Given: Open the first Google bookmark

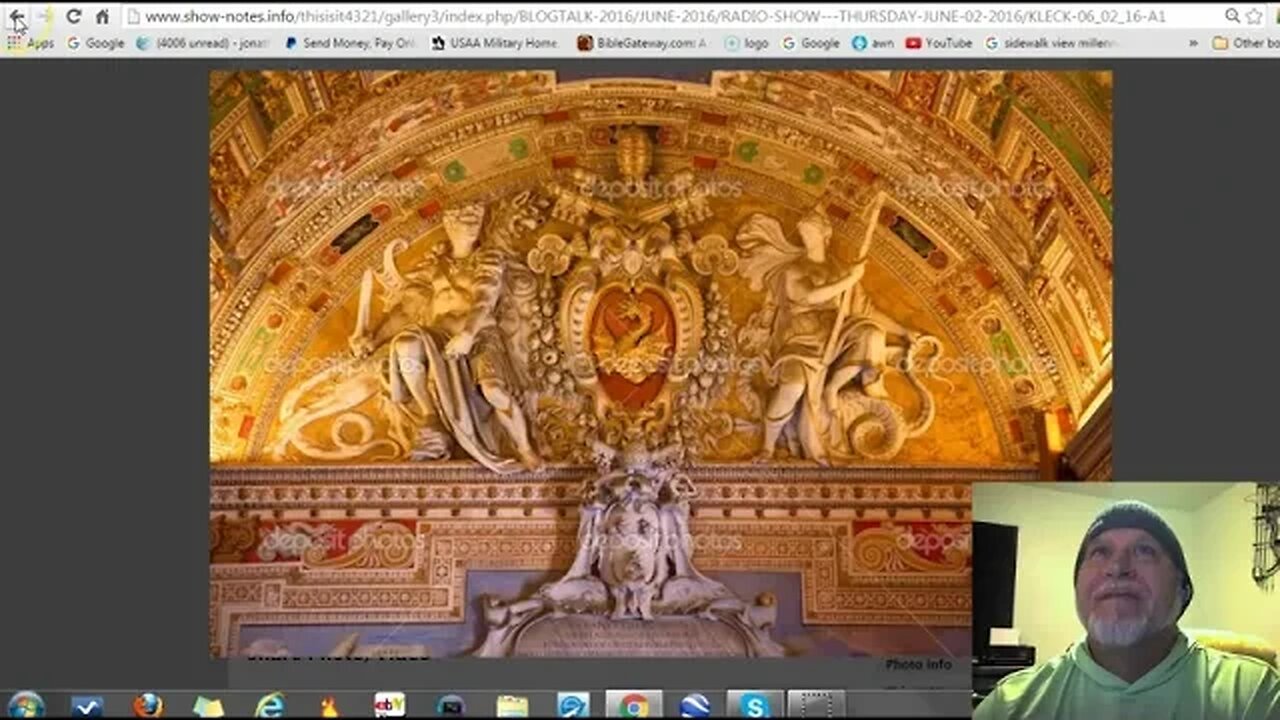Looking at the screenshot, I should click(x=96, y=43).
